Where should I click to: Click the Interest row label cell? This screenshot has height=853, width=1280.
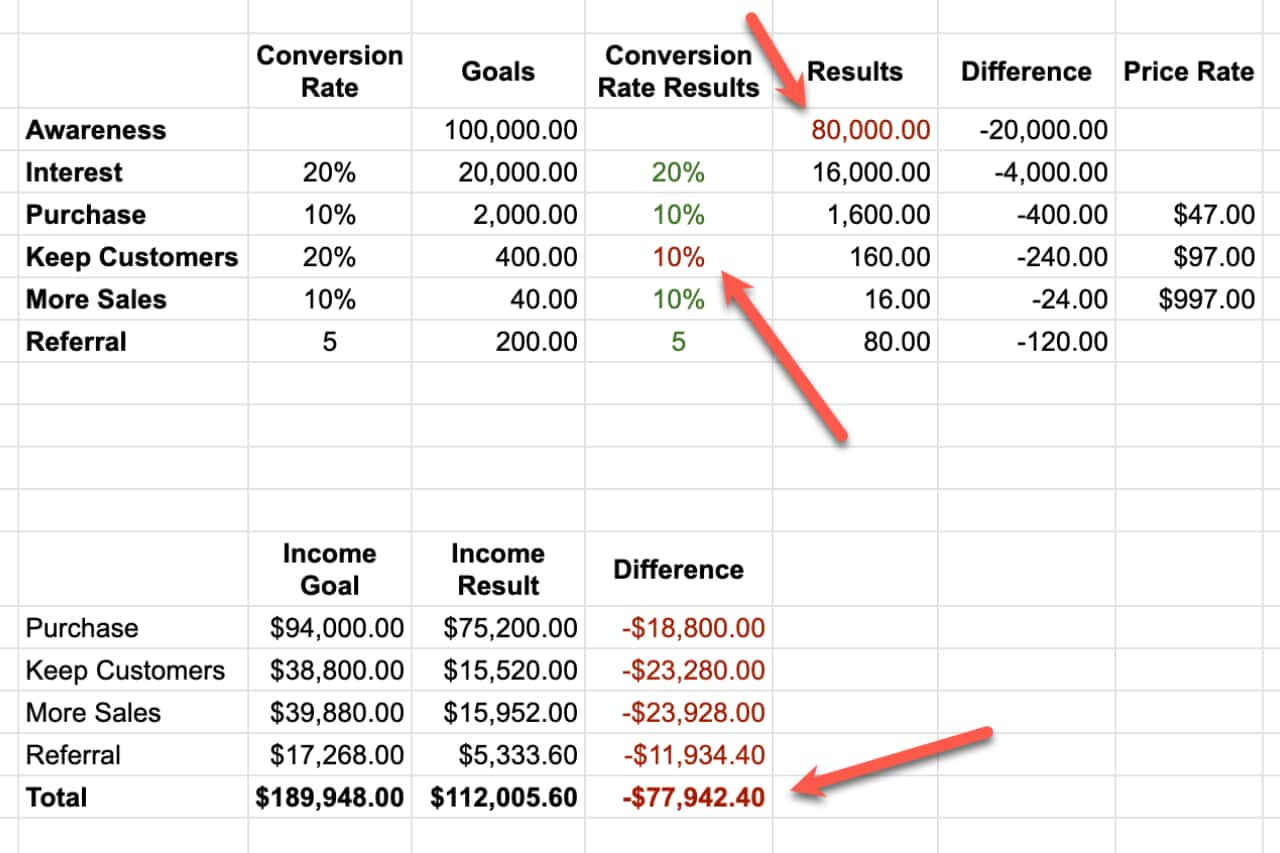(x=75, y=172)
